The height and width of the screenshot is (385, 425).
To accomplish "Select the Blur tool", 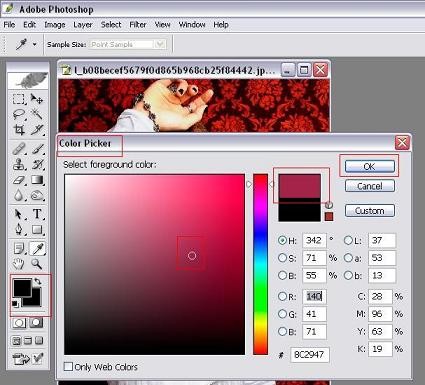I will 18,196.
